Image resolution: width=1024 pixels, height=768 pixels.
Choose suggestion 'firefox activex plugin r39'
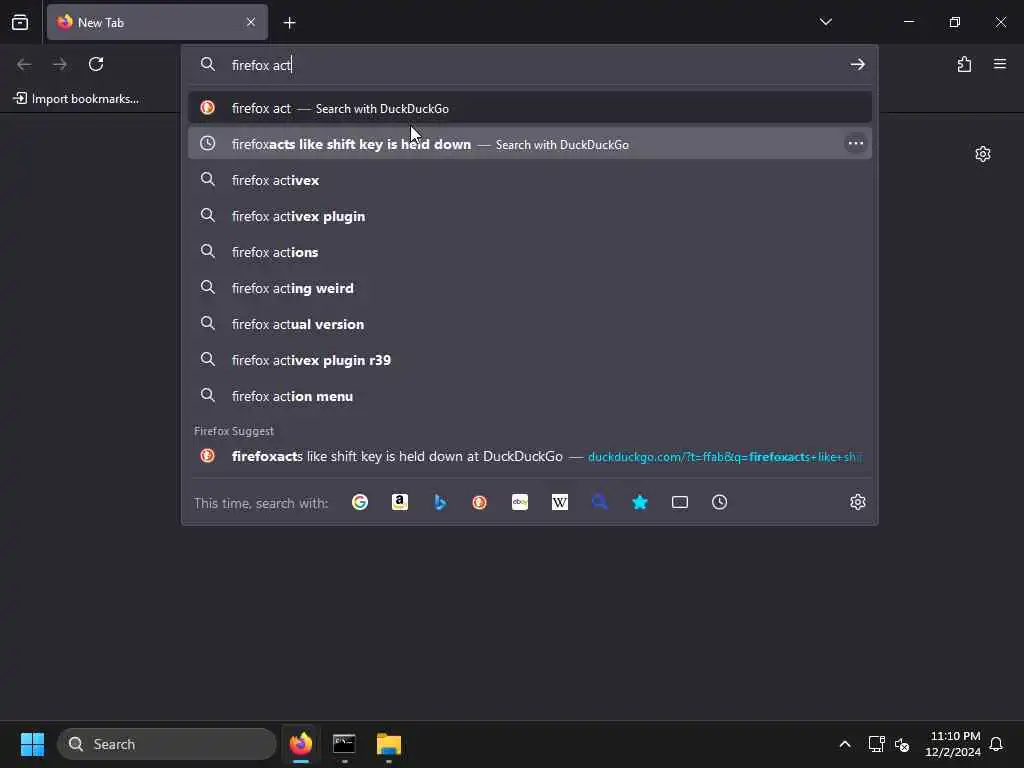tap(530, 360)
